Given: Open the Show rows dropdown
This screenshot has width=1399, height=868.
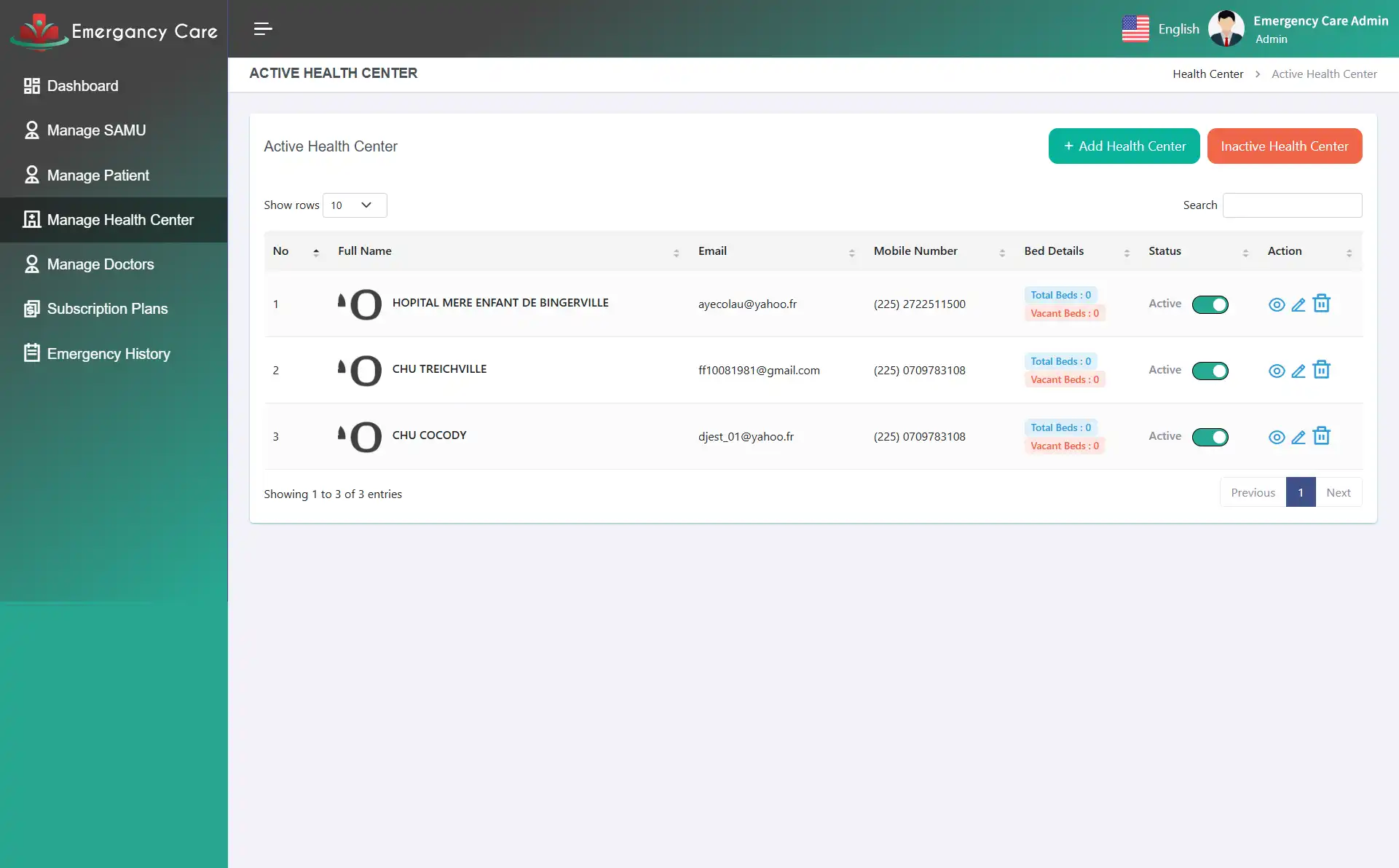Looking at the screenshot, I should click(x=354, y=205).
